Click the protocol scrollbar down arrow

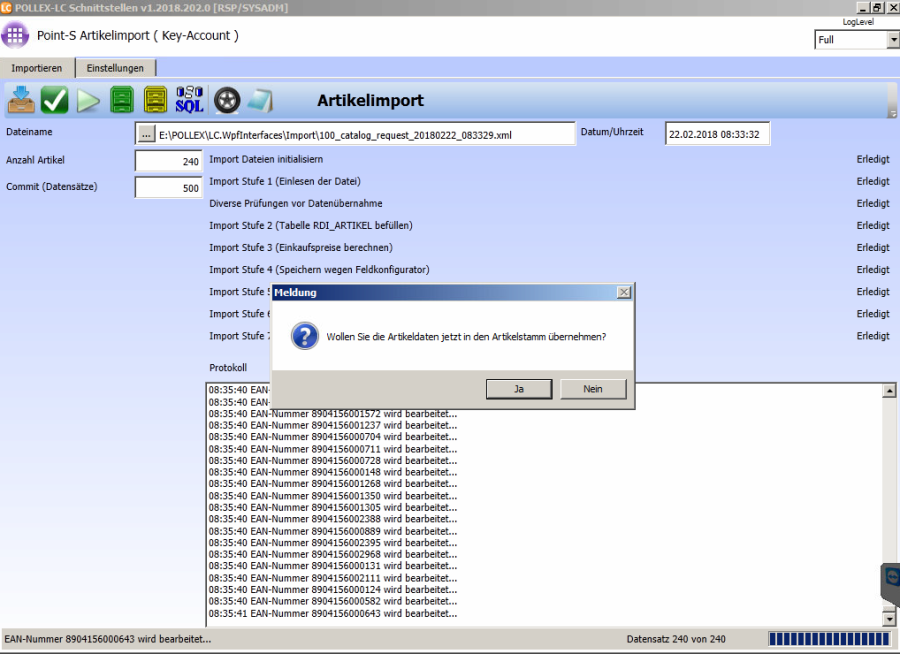pos(889,619)
